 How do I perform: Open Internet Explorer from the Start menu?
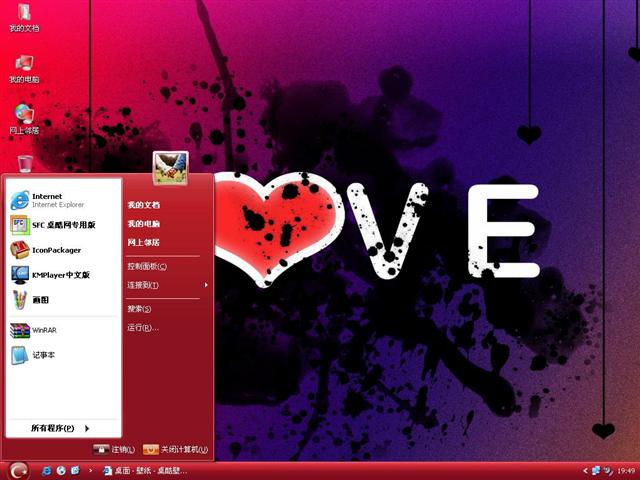click(x=64, y=200)
